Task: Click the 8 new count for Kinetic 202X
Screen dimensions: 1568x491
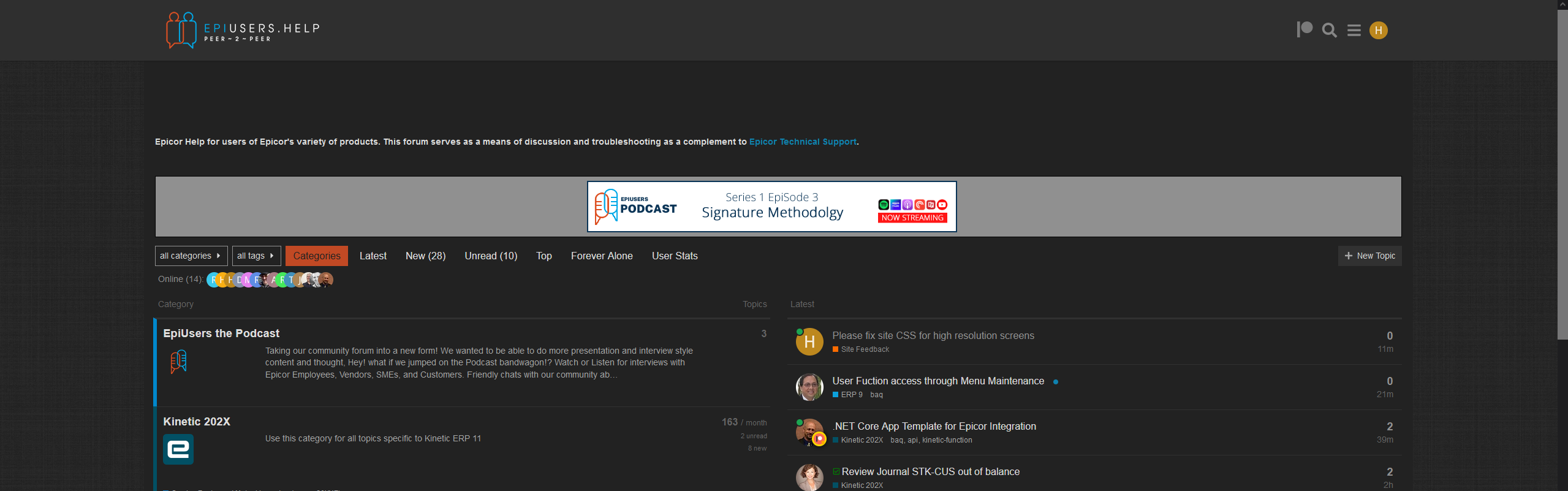Action: click(x=757, y=449)
